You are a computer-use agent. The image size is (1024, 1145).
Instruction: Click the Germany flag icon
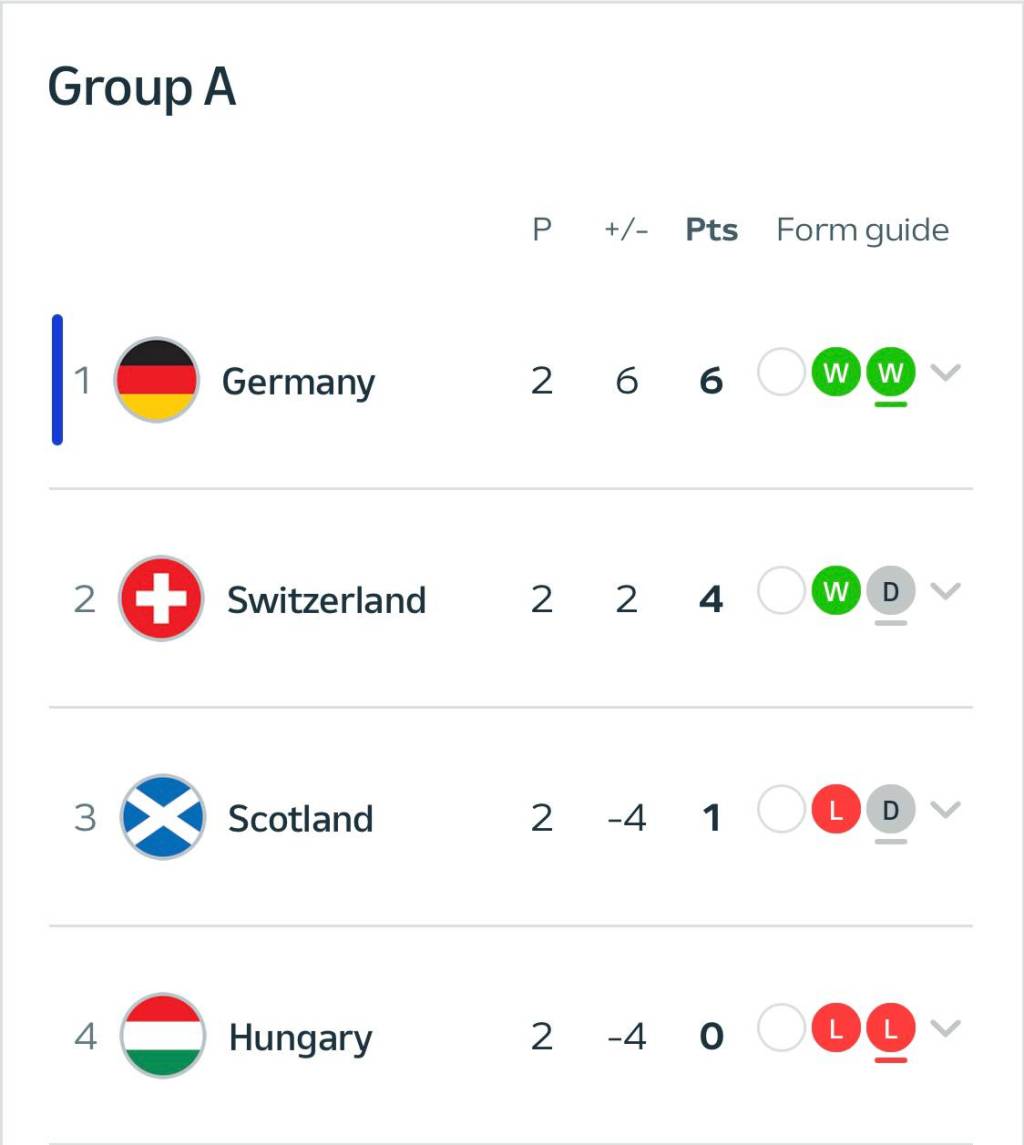tap(156, 380)
